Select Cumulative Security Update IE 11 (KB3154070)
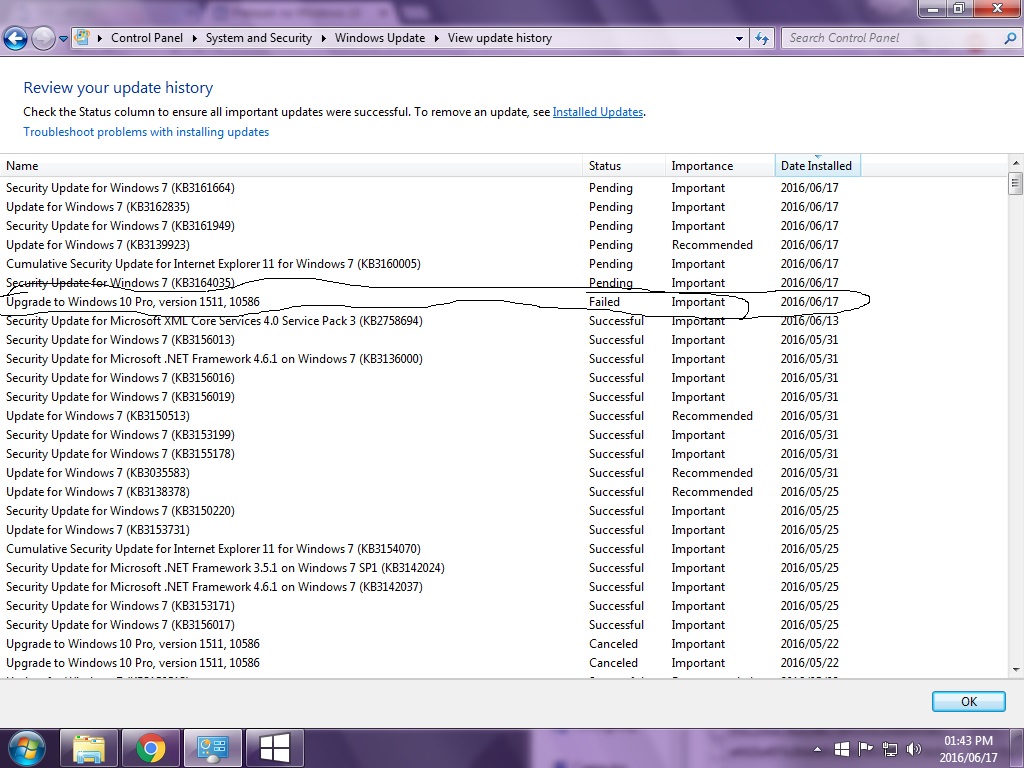1024x768 pixels. click(x=430, y=549)
